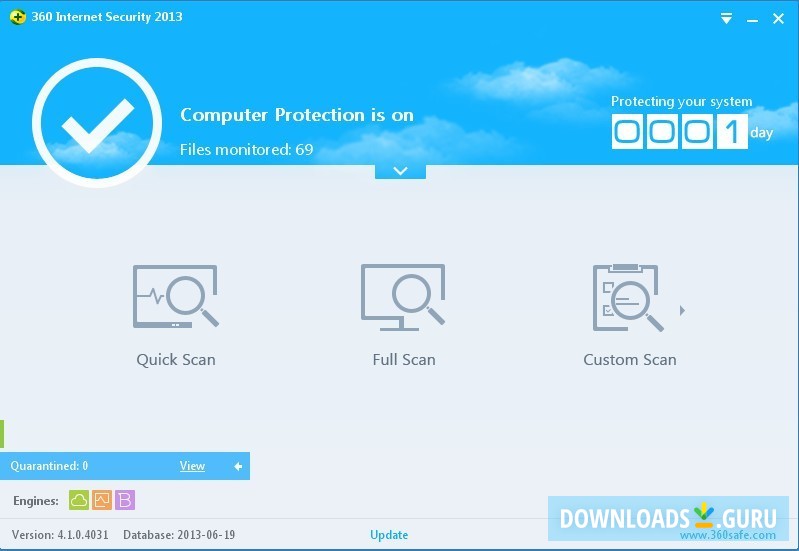Close the 360 Internet Security window
This screenshot has height=551, width=799.
778,19
